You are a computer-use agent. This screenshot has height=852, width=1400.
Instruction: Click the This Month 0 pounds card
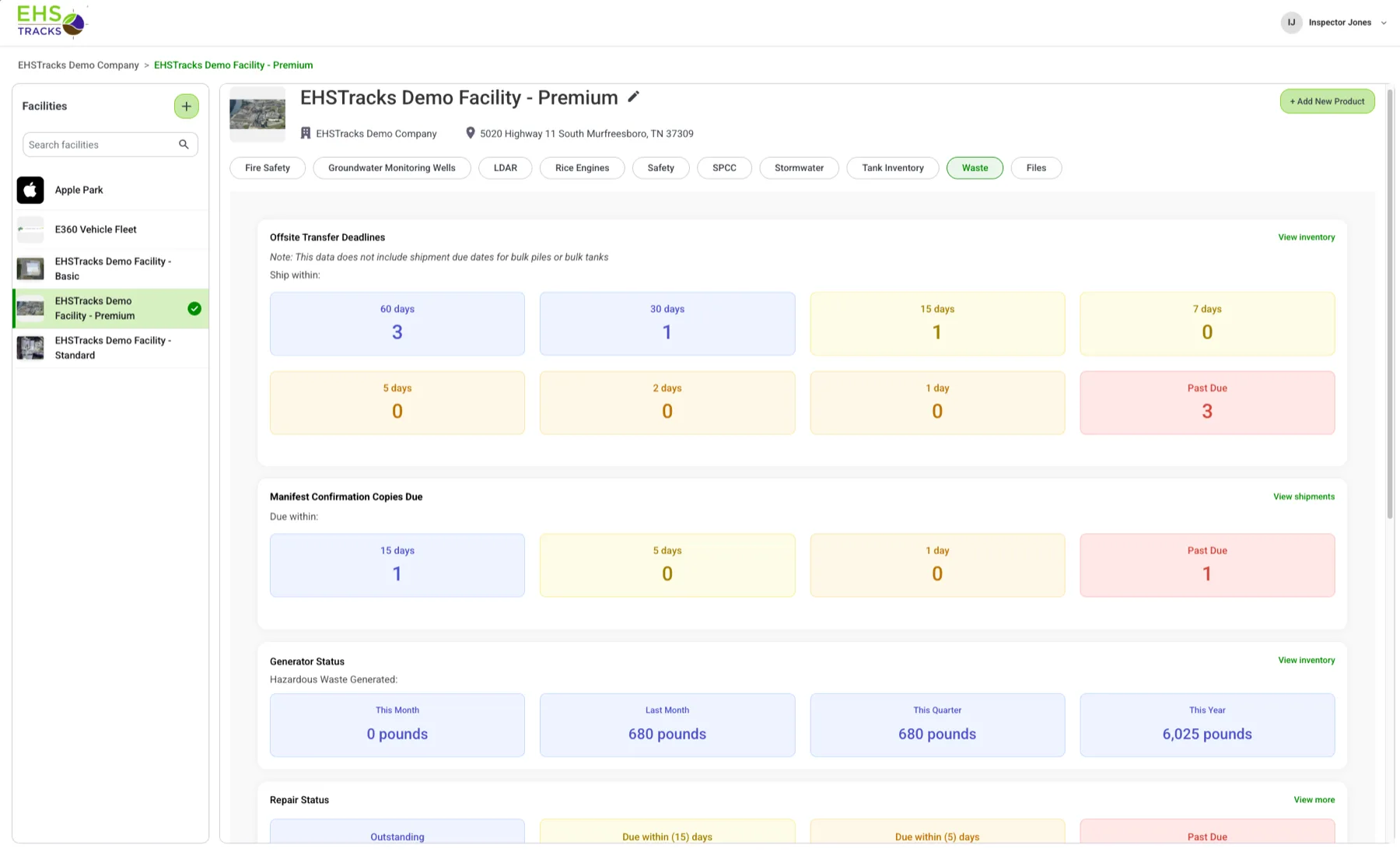tap(397, 725)
